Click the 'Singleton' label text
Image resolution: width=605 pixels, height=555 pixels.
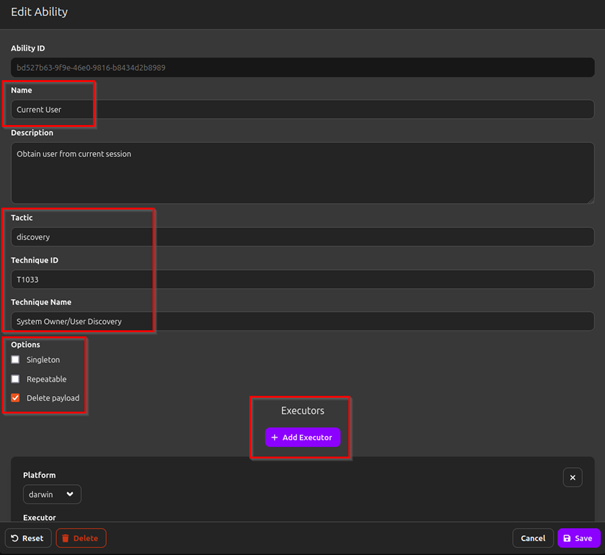pyautogui.click(x=43, y=360)
